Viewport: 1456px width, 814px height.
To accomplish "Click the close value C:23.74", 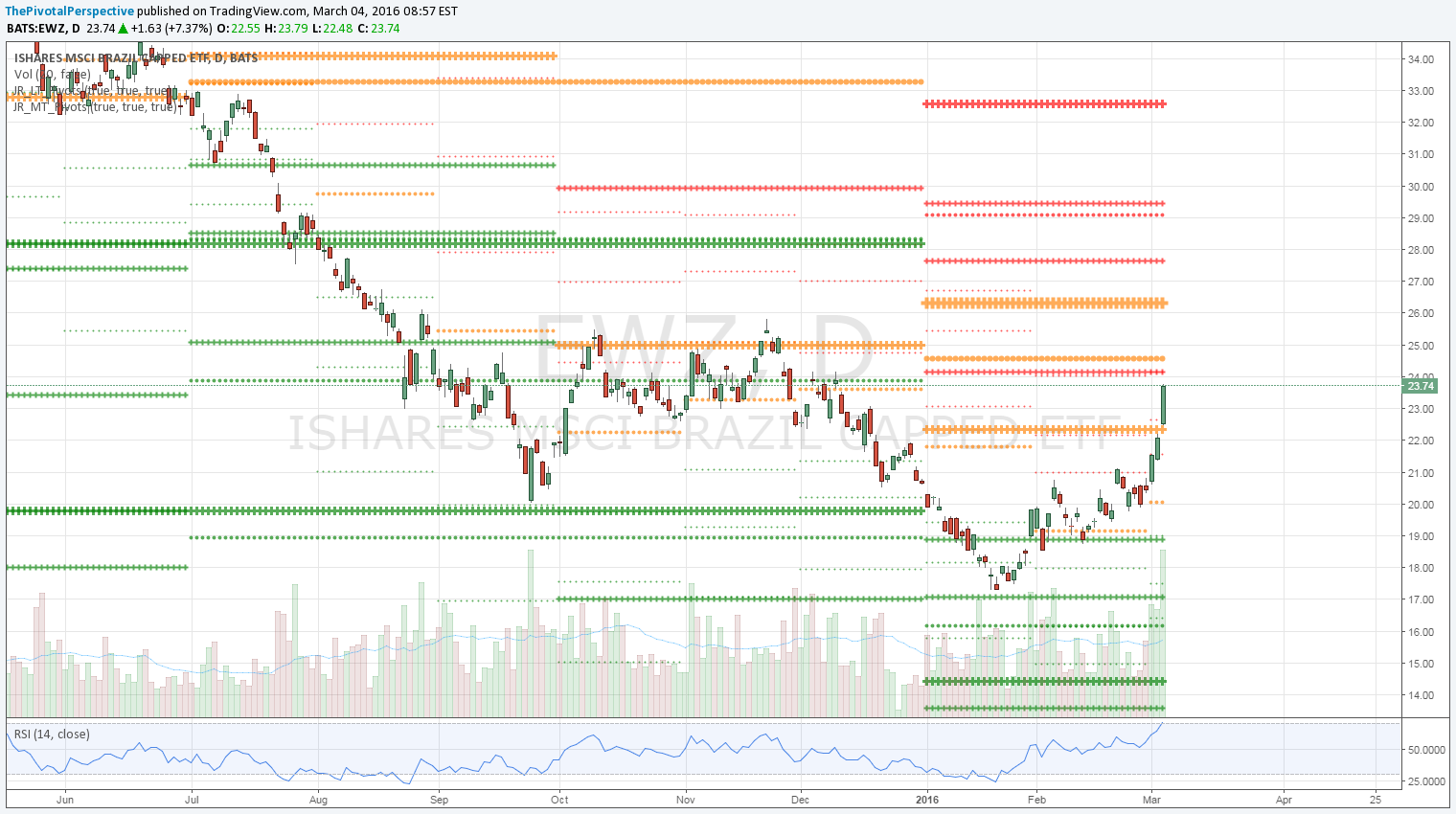I will (378, 28).
